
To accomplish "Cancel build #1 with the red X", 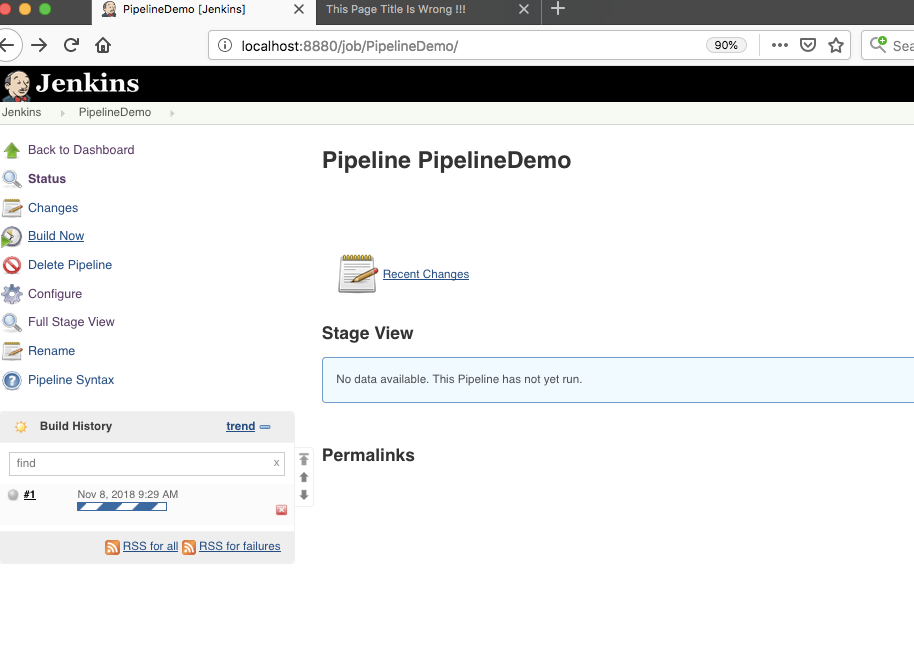I will tap(281, 510).
